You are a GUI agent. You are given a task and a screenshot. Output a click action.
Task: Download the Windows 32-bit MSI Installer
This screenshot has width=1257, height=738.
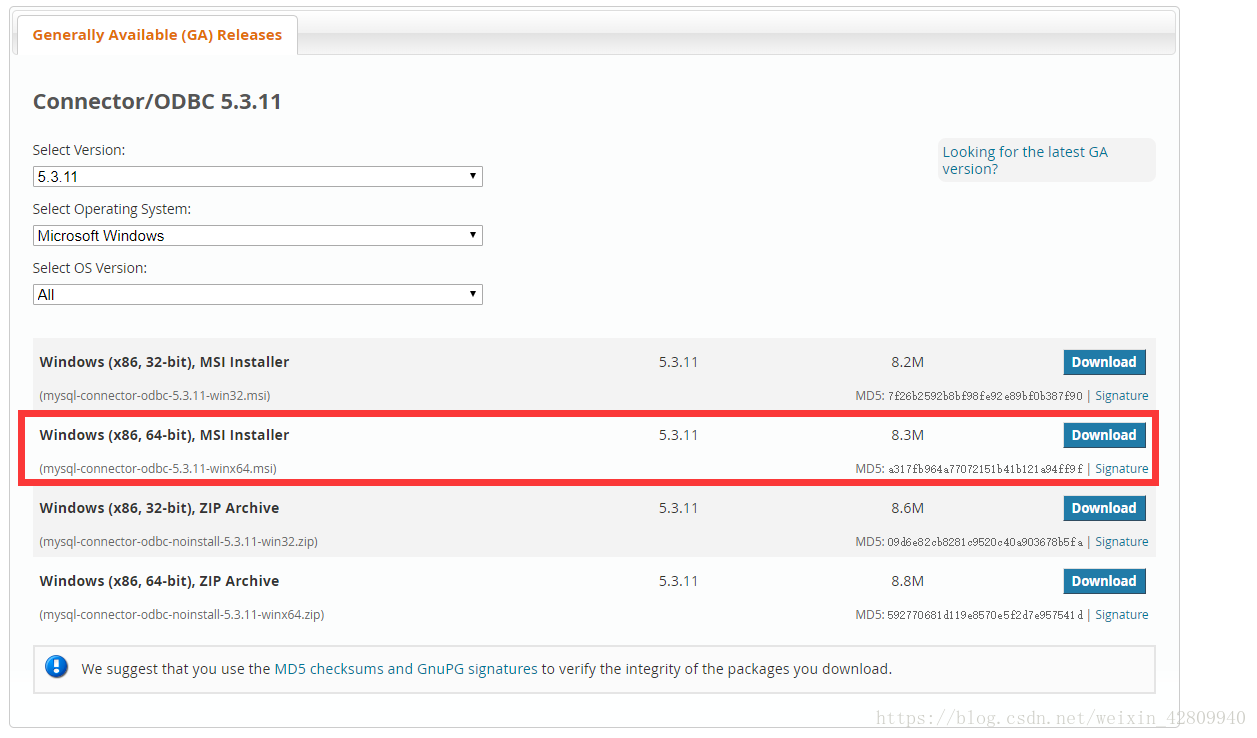click(x=1104, y=362)
